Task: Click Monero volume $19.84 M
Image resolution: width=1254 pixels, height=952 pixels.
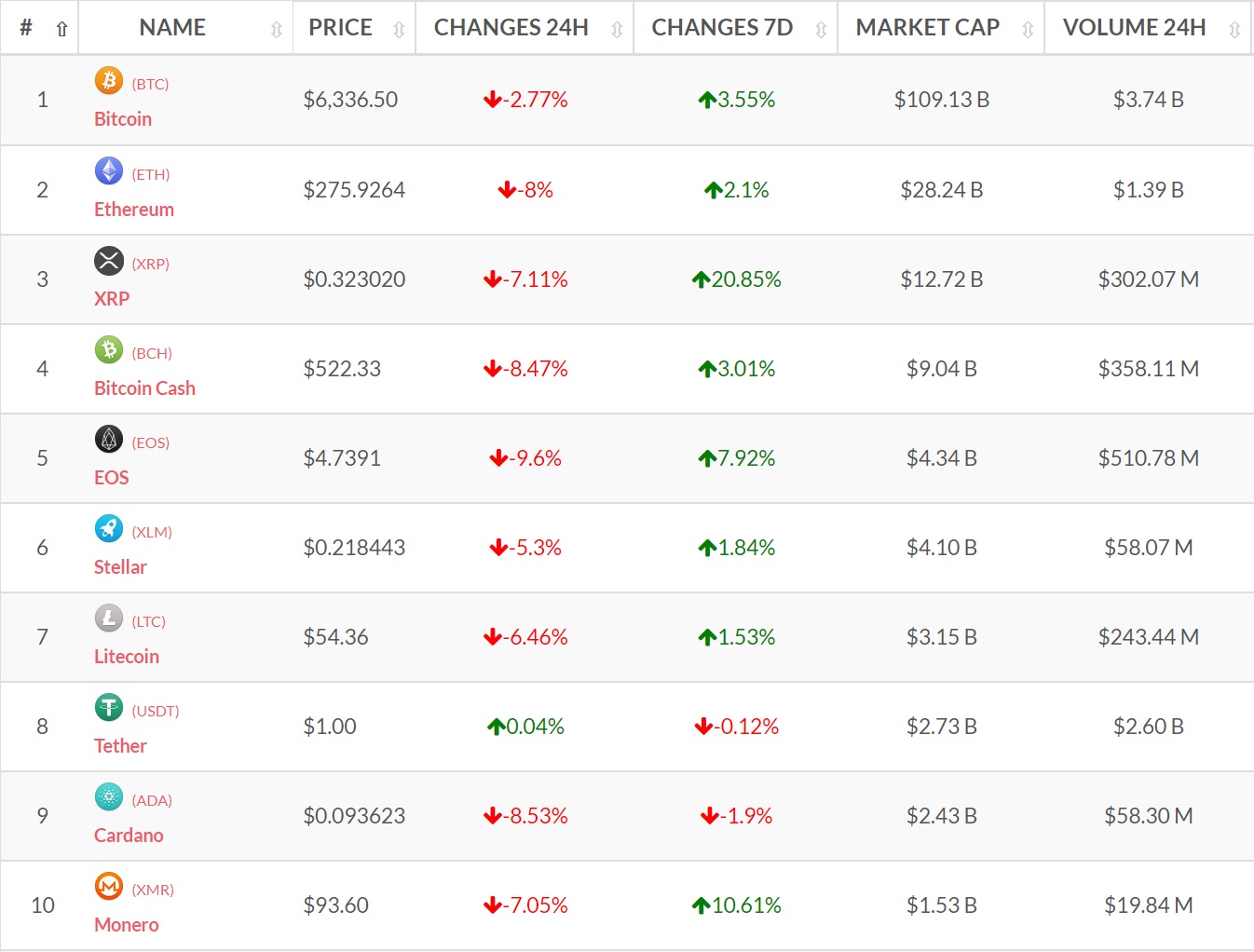Action: coord(1149,905)
